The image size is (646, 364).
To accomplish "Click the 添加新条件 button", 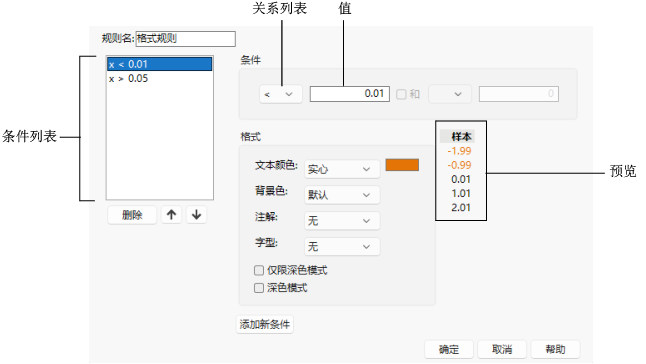I will pyautogui.click(x=265, y=324).
